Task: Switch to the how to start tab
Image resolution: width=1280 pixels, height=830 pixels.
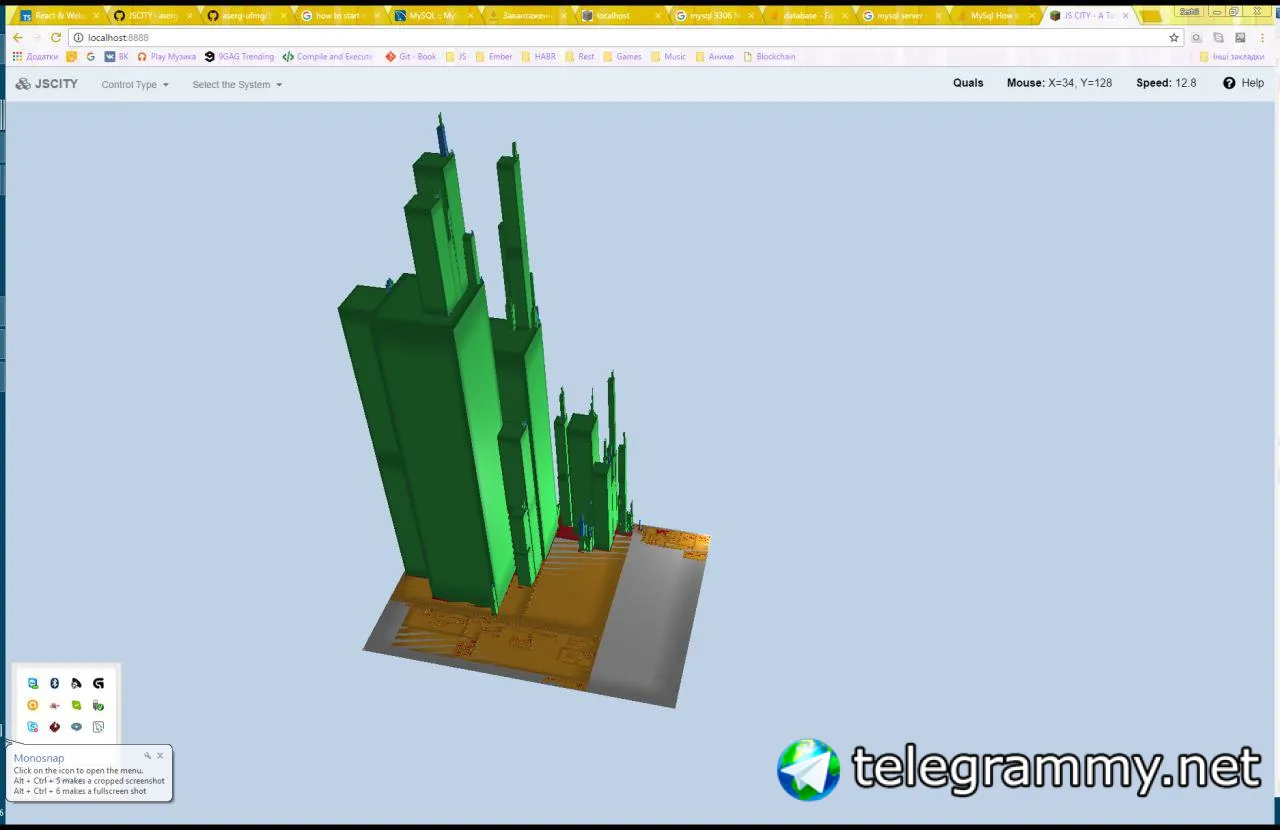Action: click(x=339, y=16)
